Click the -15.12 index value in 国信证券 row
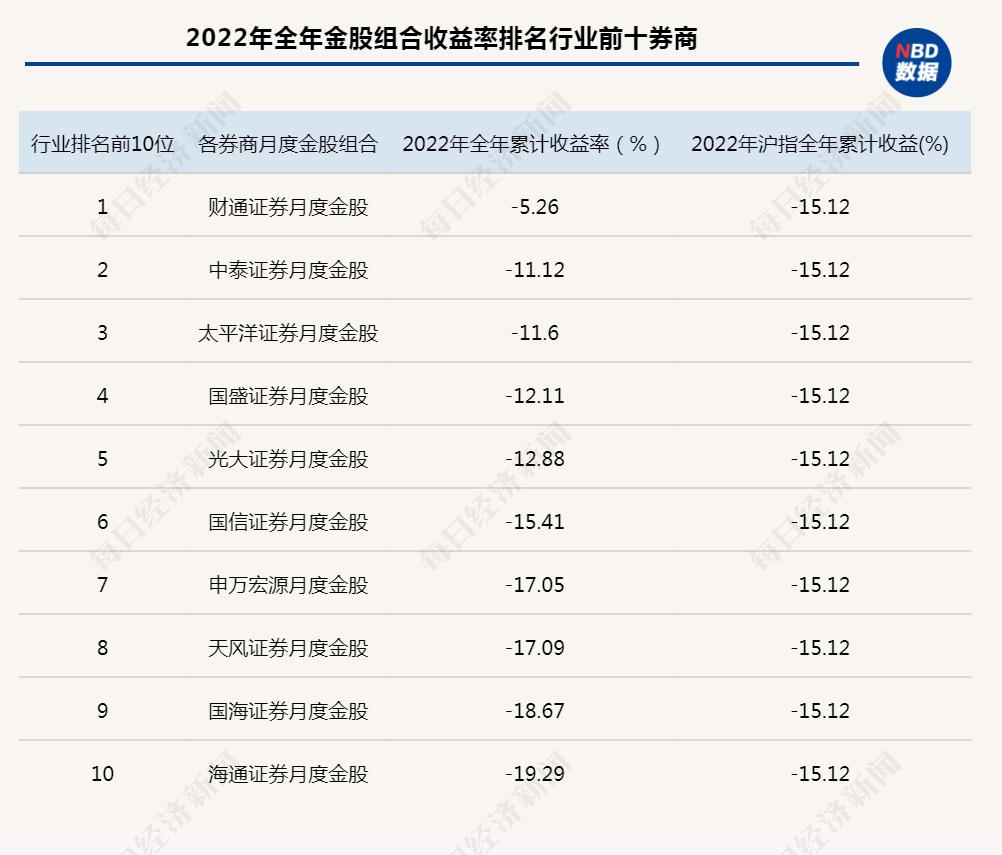 820,522
